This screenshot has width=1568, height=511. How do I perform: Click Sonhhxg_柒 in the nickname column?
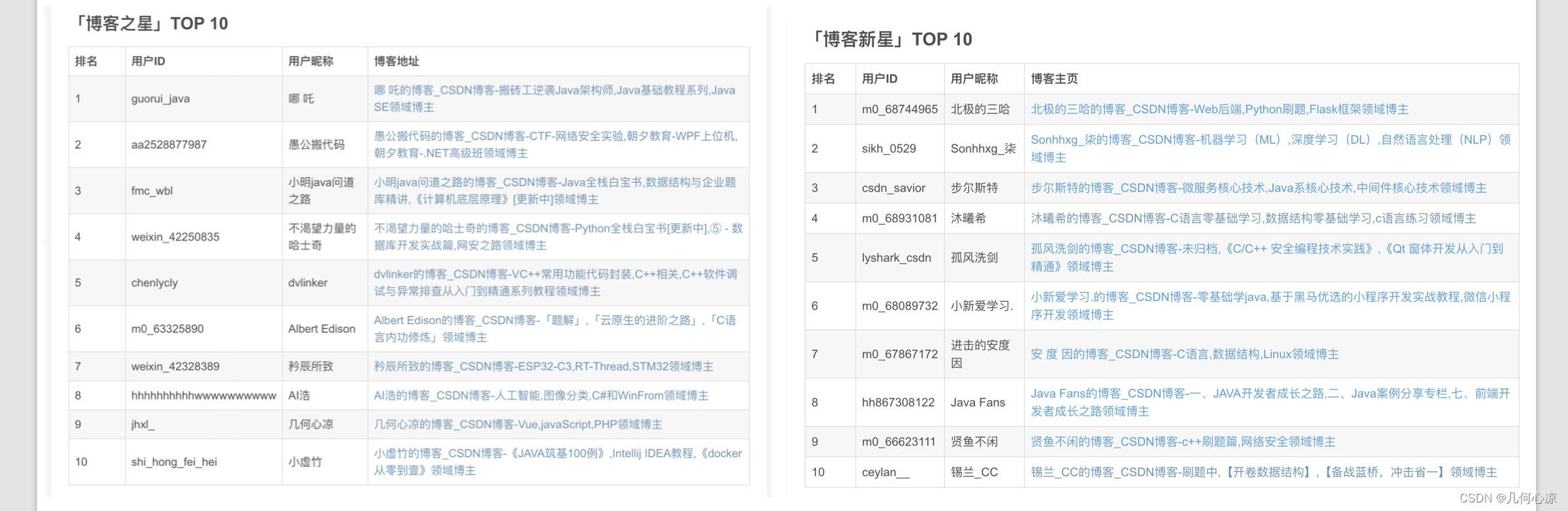pos(983,148)
